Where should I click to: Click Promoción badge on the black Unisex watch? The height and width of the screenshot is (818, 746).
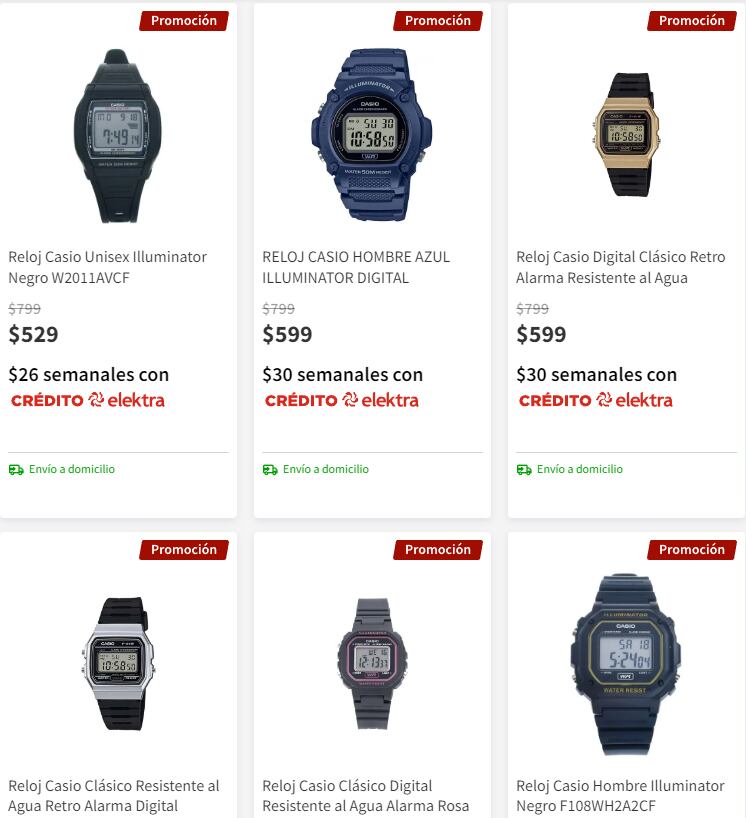[184, 21]
